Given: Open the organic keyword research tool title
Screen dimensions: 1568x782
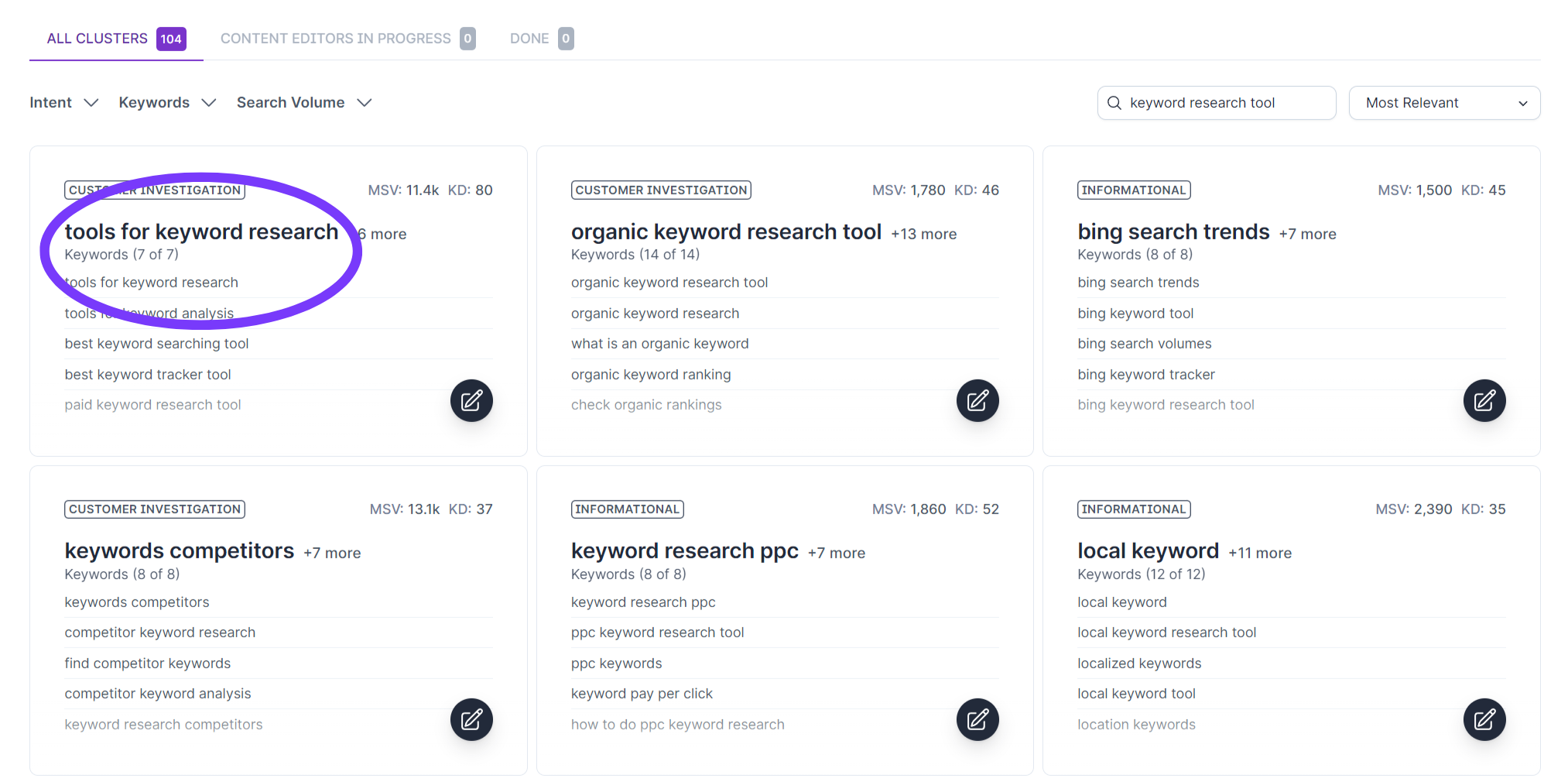Looking at the screenshot, I should [x=726, y=232].
